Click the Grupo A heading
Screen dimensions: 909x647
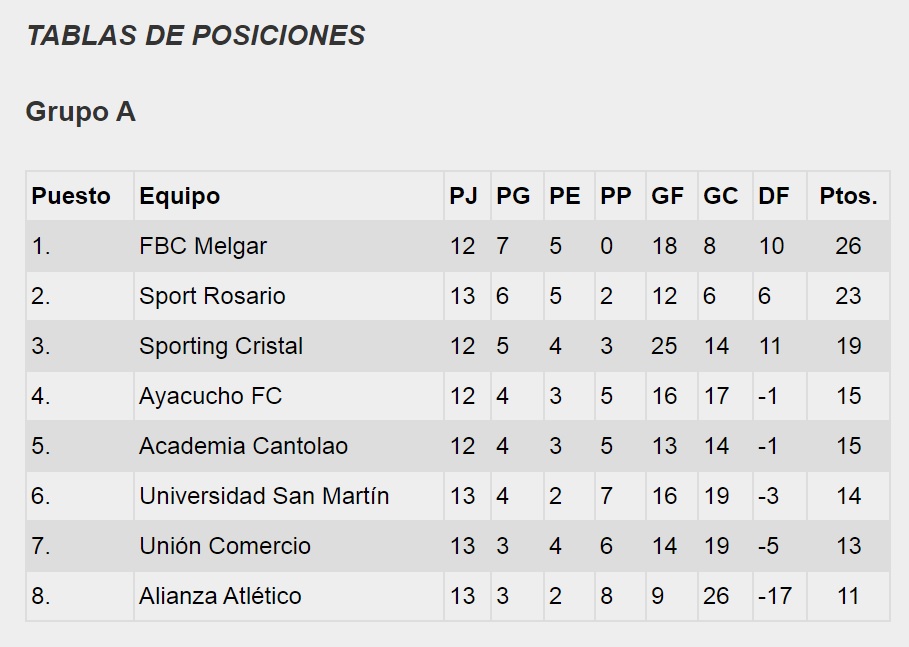coord(80,112)
